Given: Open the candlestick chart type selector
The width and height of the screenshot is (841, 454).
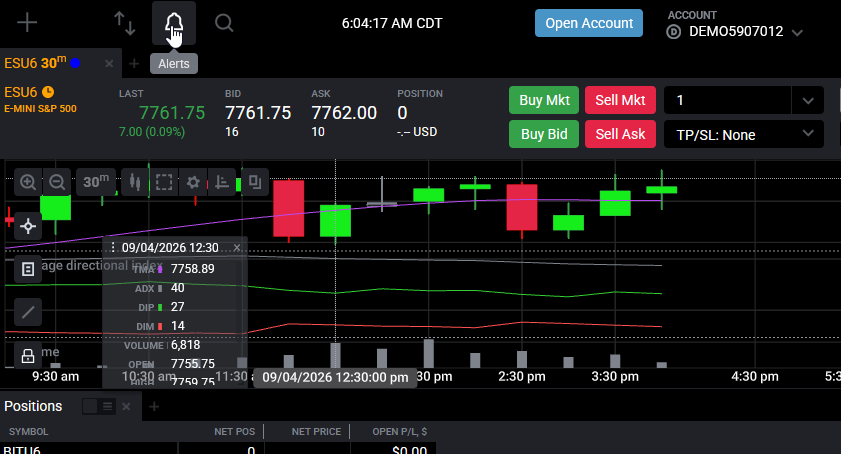Looking at the screenshot, I should point(135,182).
